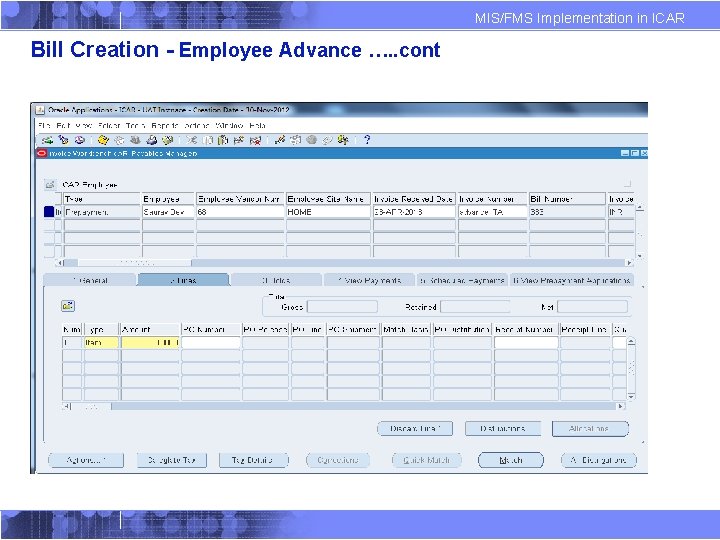Switch to View Prepayment Applications tab

(572, 280)
